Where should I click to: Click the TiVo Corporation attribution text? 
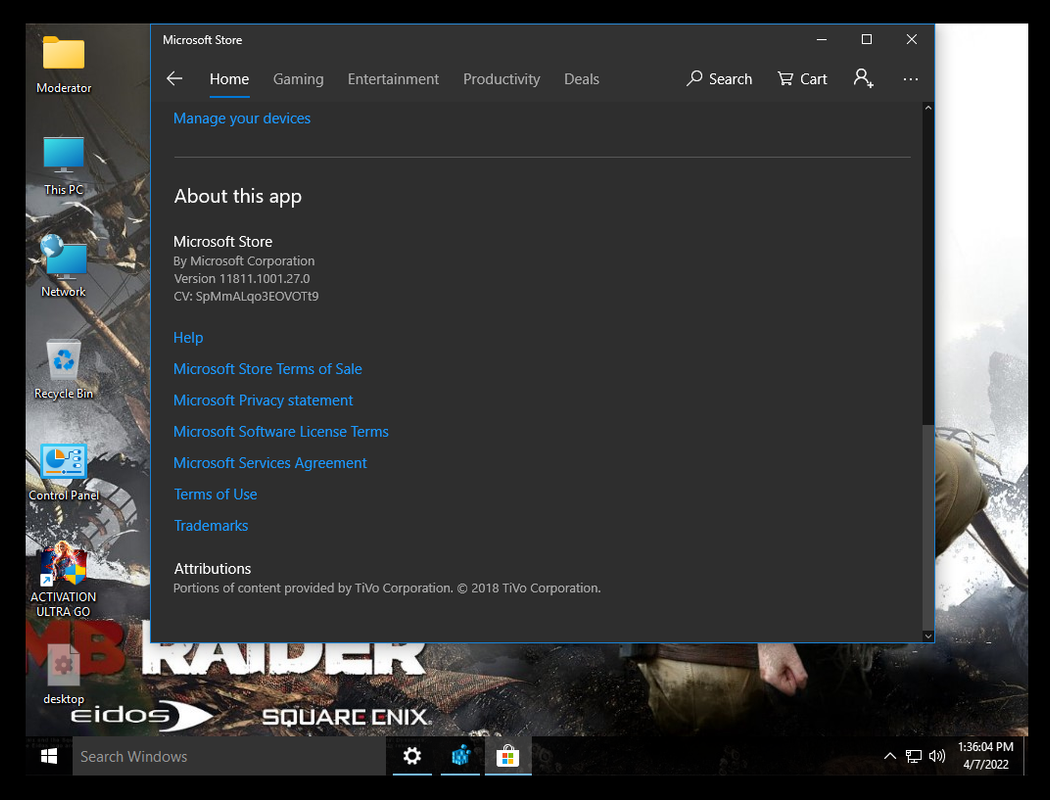click(x=387, y=588)
